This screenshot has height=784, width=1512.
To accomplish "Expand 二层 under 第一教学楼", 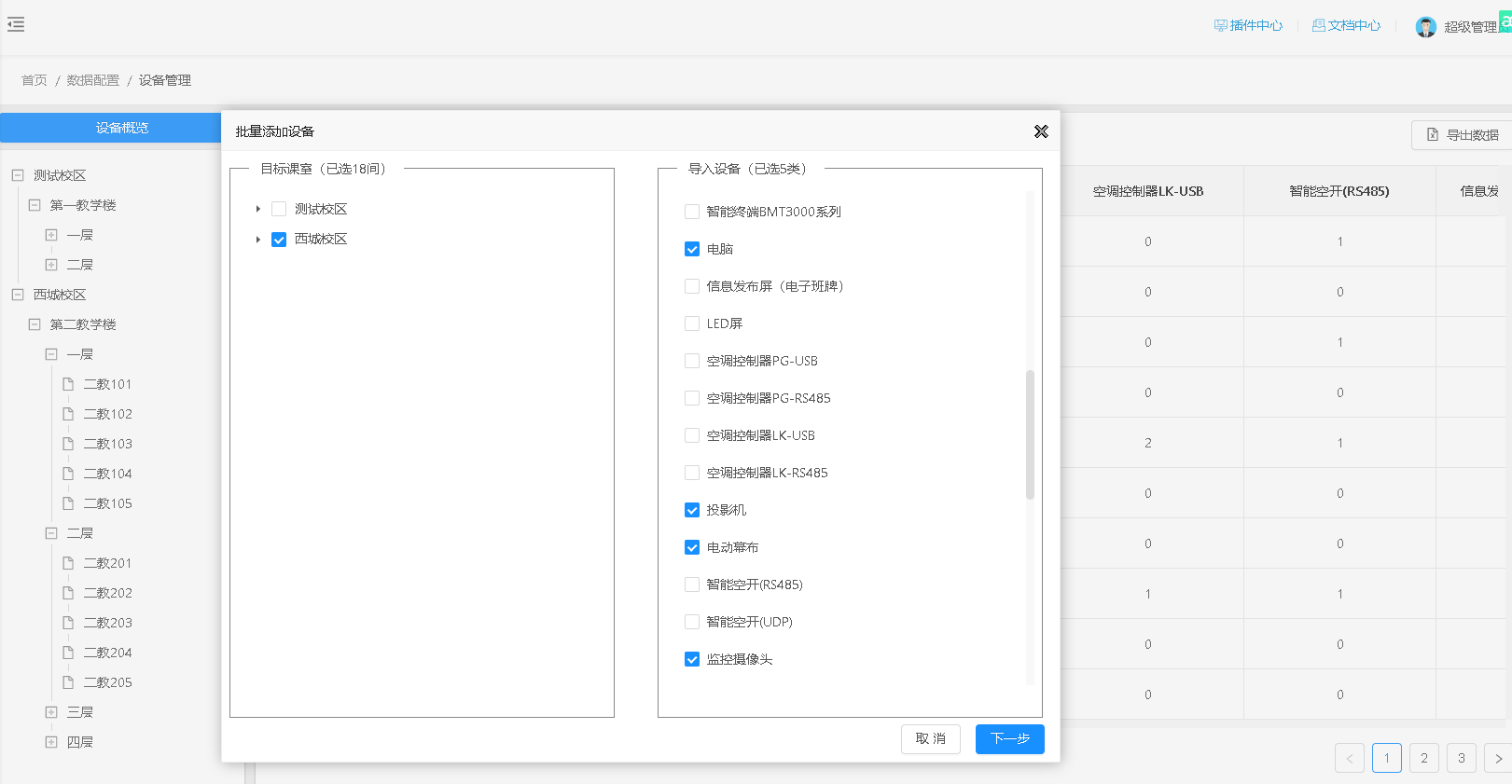I will pyautogui.click(x=51, y=265).
